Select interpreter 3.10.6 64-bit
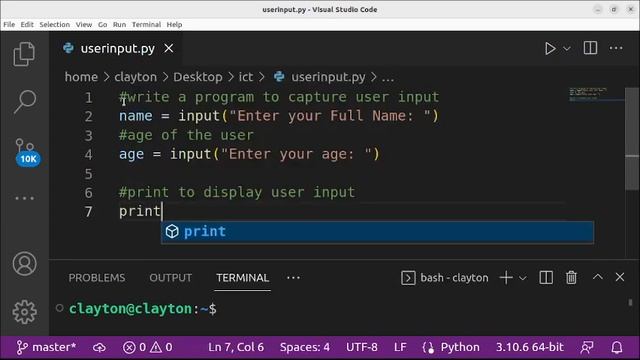640x360 pixels. click(x=530, y=347)
